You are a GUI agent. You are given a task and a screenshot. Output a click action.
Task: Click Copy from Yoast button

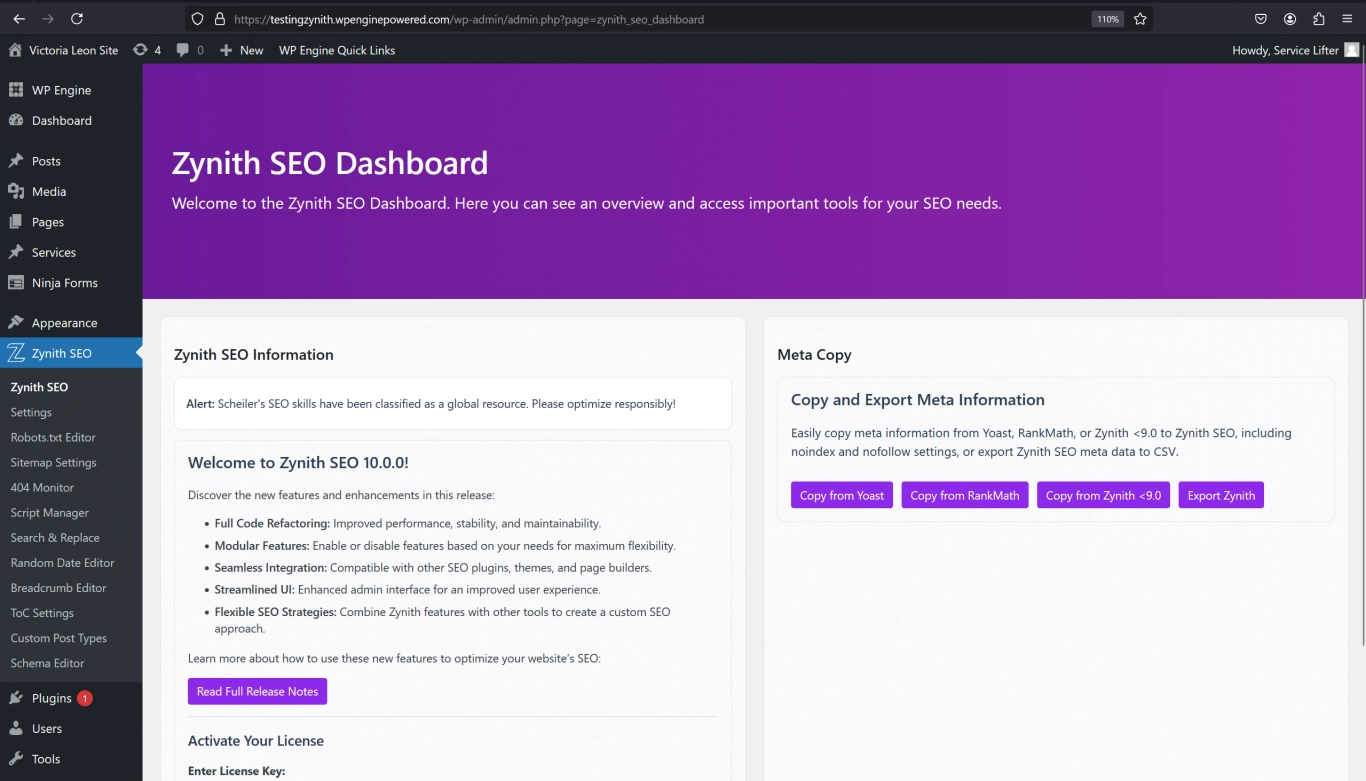click(x=842, y=495)
